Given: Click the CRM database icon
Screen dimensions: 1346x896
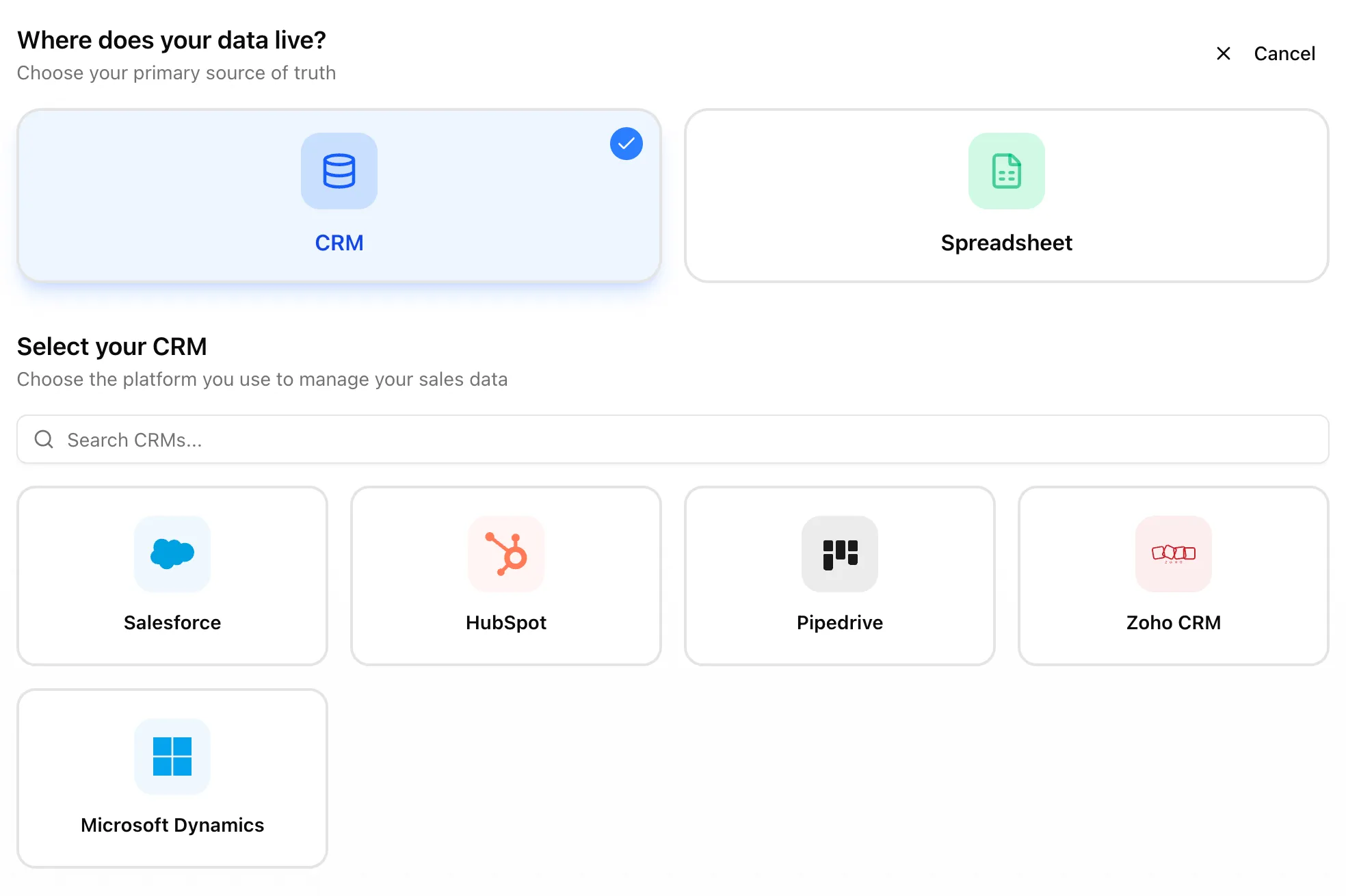Looking at the screenshot, I should pos(339,171).
